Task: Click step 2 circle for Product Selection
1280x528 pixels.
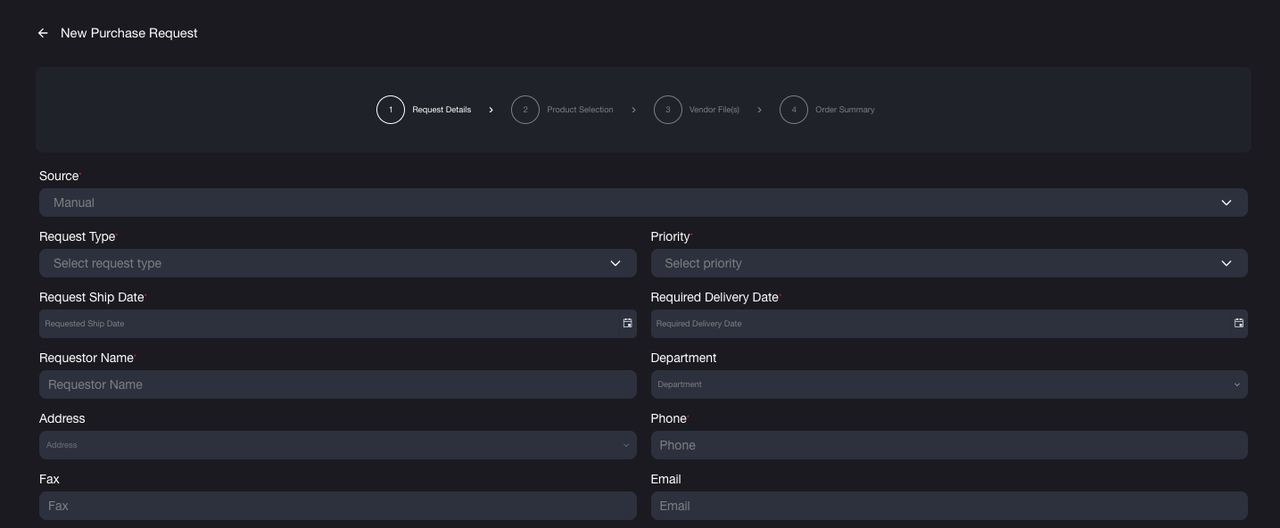Action: [x=525, y=110]
